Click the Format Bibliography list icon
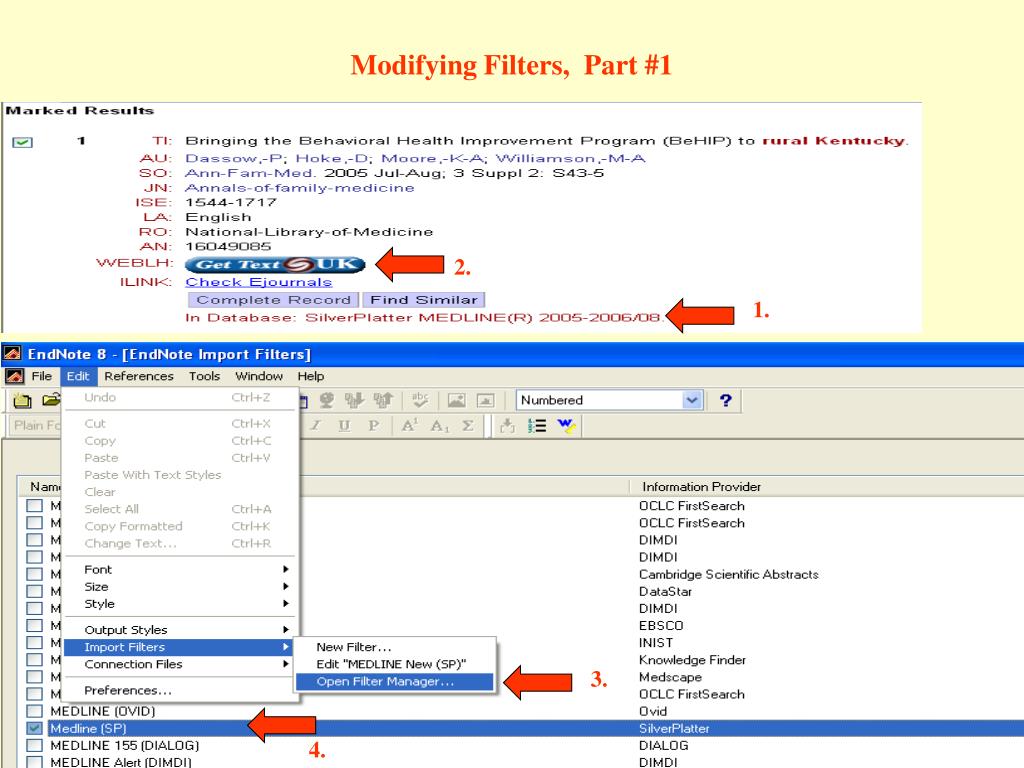 537,426
